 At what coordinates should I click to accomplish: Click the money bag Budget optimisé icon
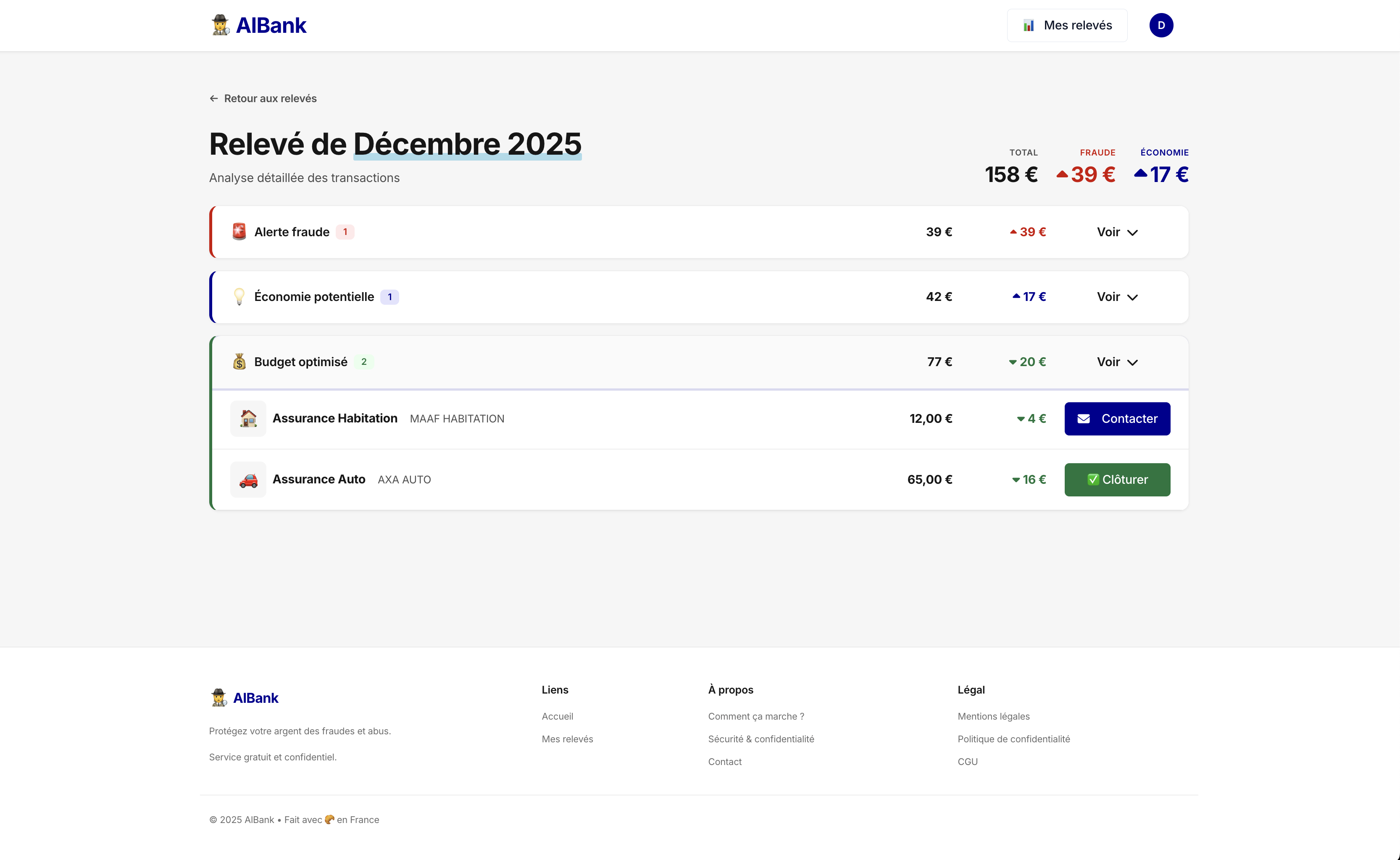coord(239,362)
